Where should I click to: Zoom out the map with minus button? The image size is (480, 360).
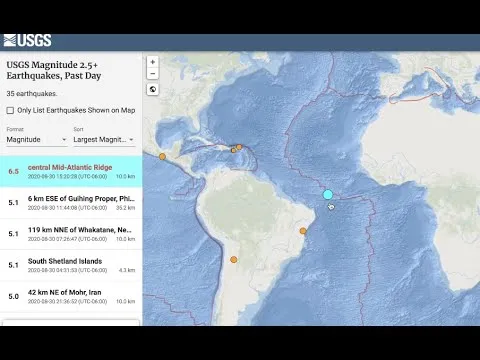[x=153, y=74]
